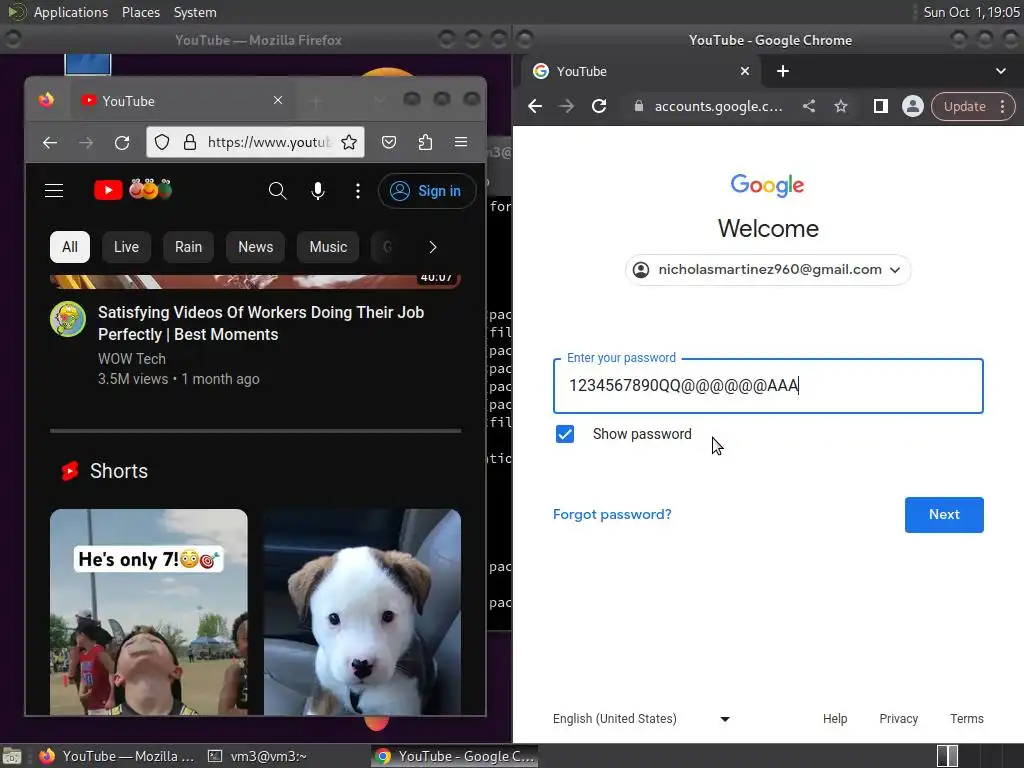Screen dimensions: 1024x768
Task: Open the Terms link
Action: [x=967, y=719]
